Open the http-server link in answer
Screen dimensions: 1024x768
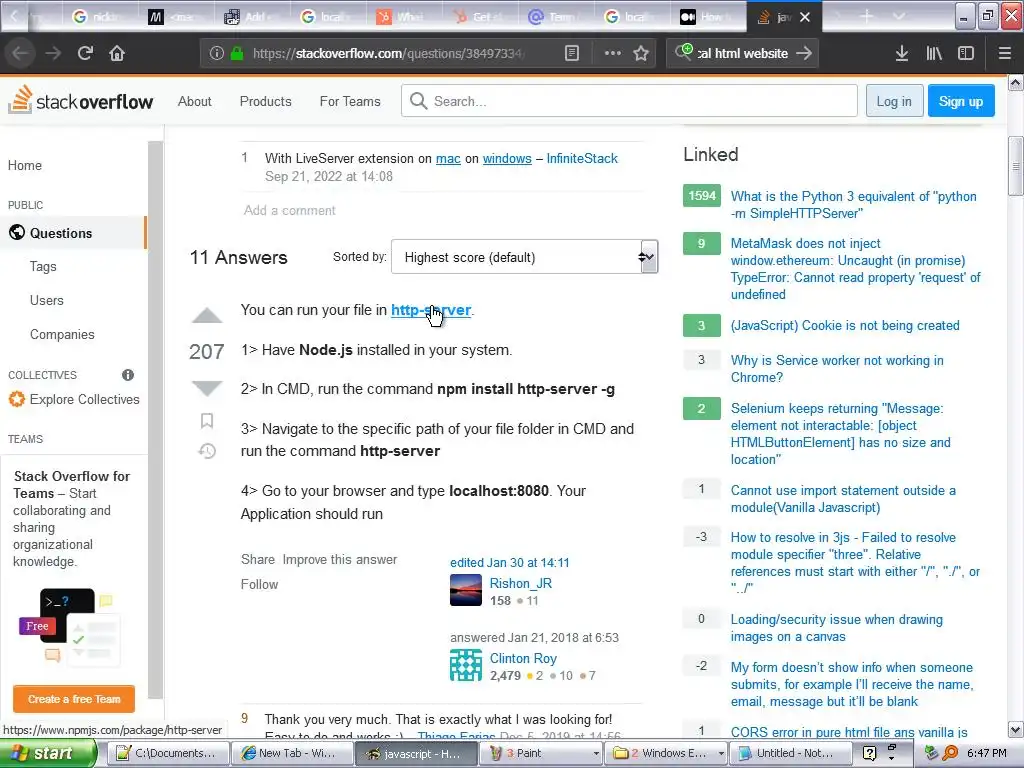(x=430, y=310)
